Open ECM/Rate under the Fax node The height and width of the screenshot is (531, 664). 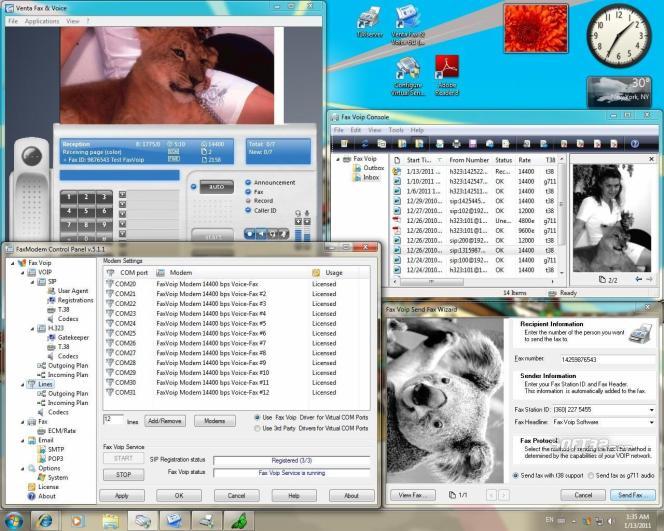[x=62, y=431]
